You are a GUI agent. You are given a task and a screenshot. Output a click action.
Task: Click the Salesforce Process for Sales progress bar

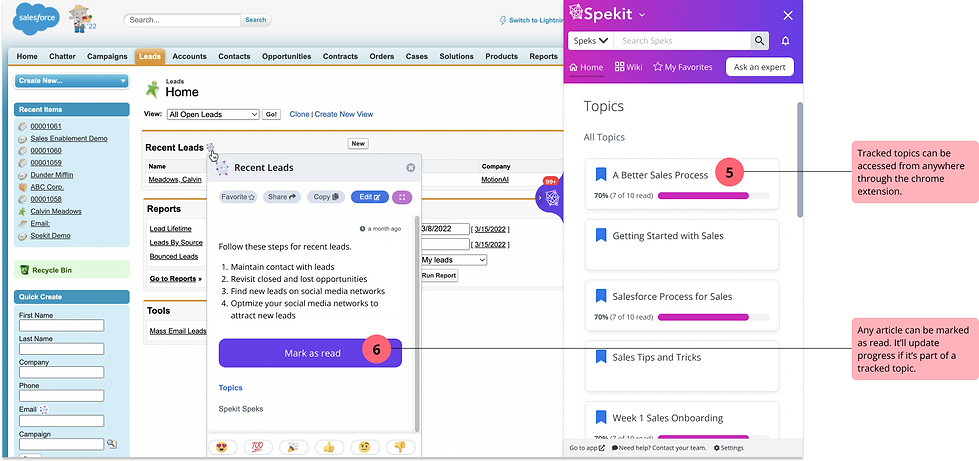tap(714, 317)
